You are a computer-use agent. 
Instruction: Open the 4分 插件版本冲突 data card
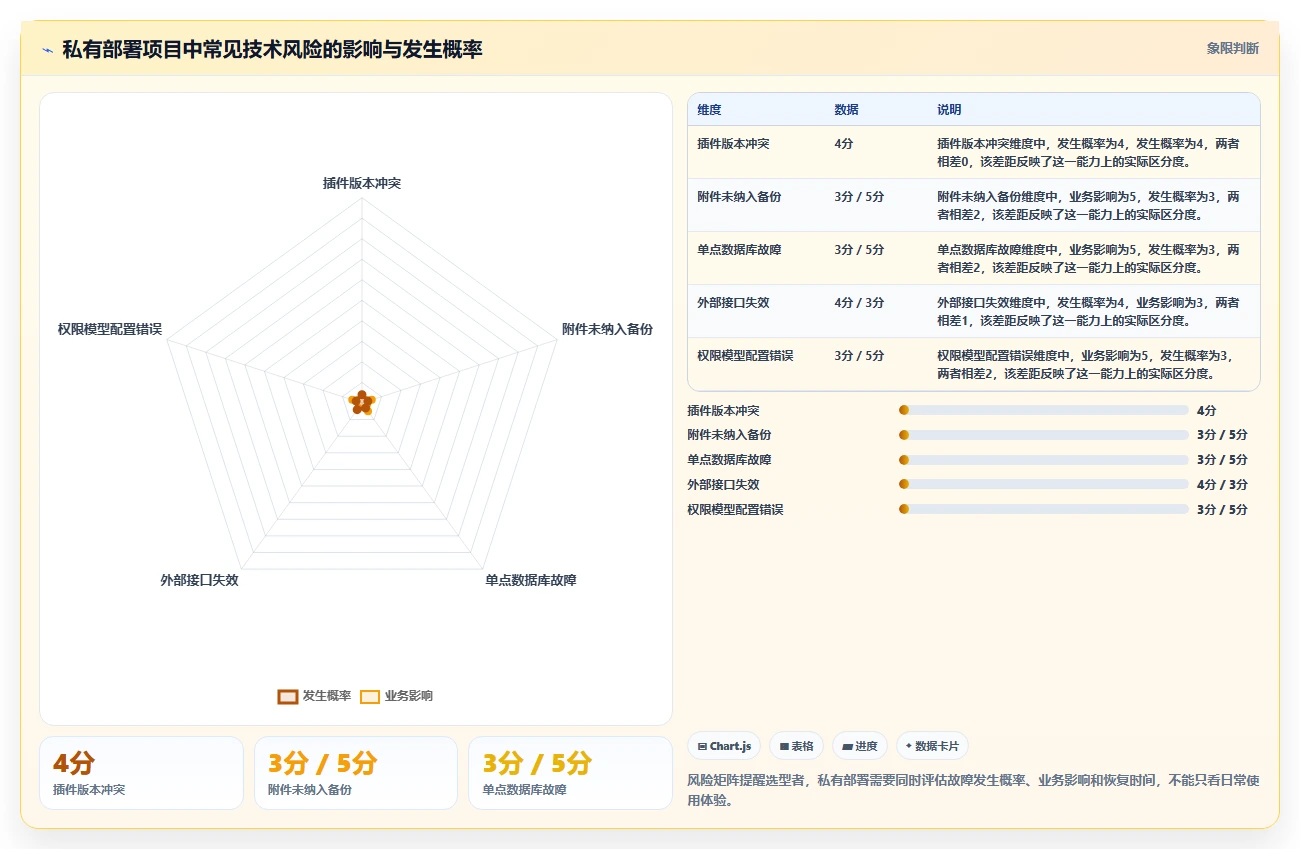(x=141, y=773)
